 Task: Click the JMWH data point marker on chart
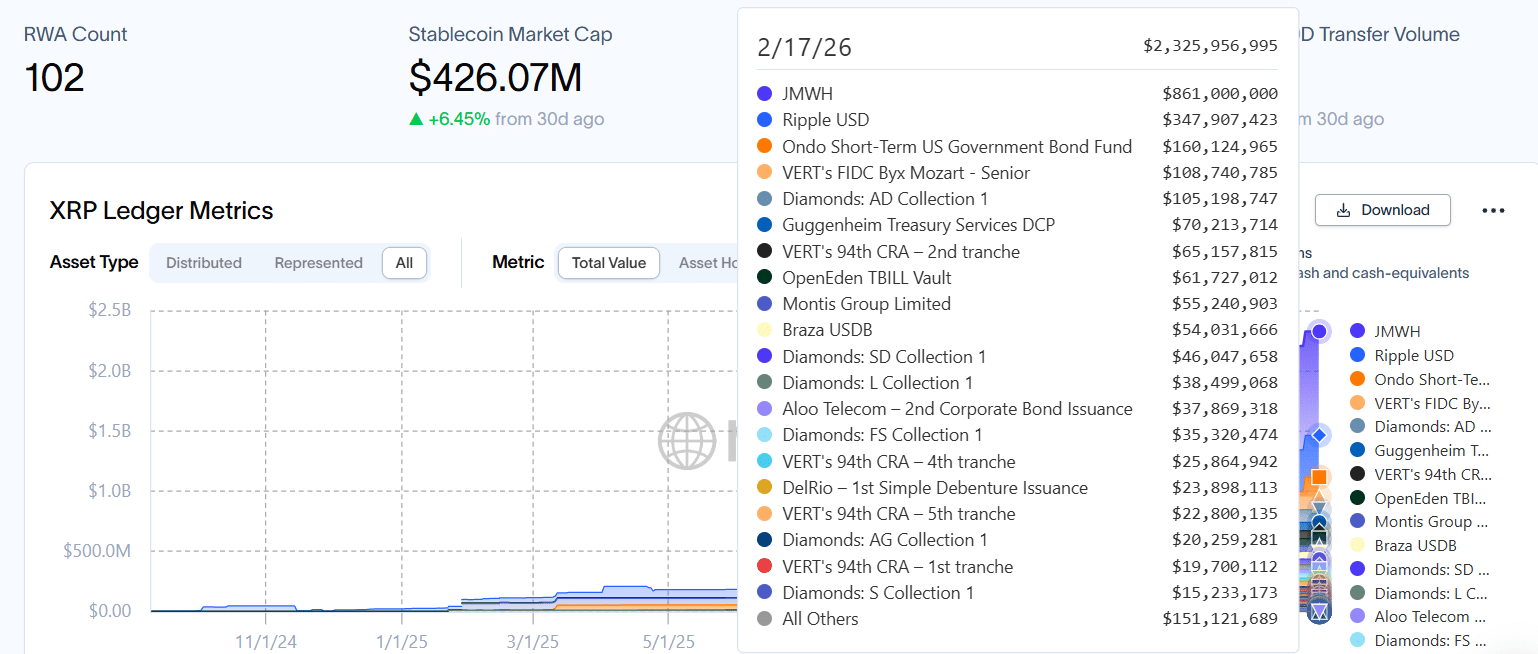tap(1319, 331)
